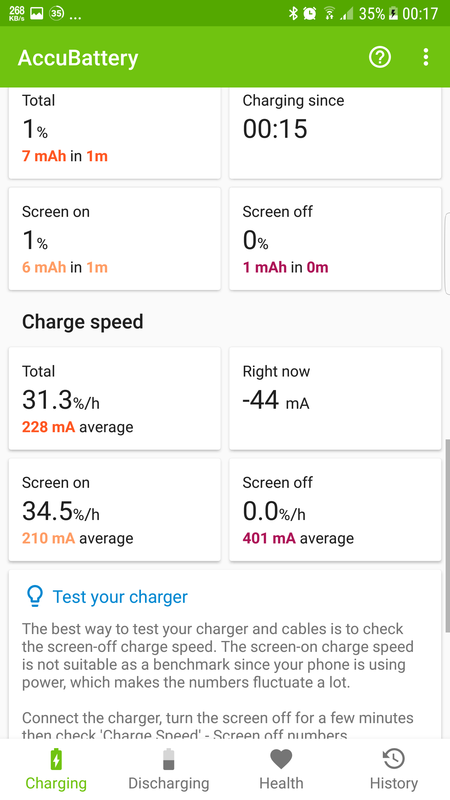Switch to the Discharging tab
Image resolution: width=450 pixels, height=800 pixels.
click(168, 769)
